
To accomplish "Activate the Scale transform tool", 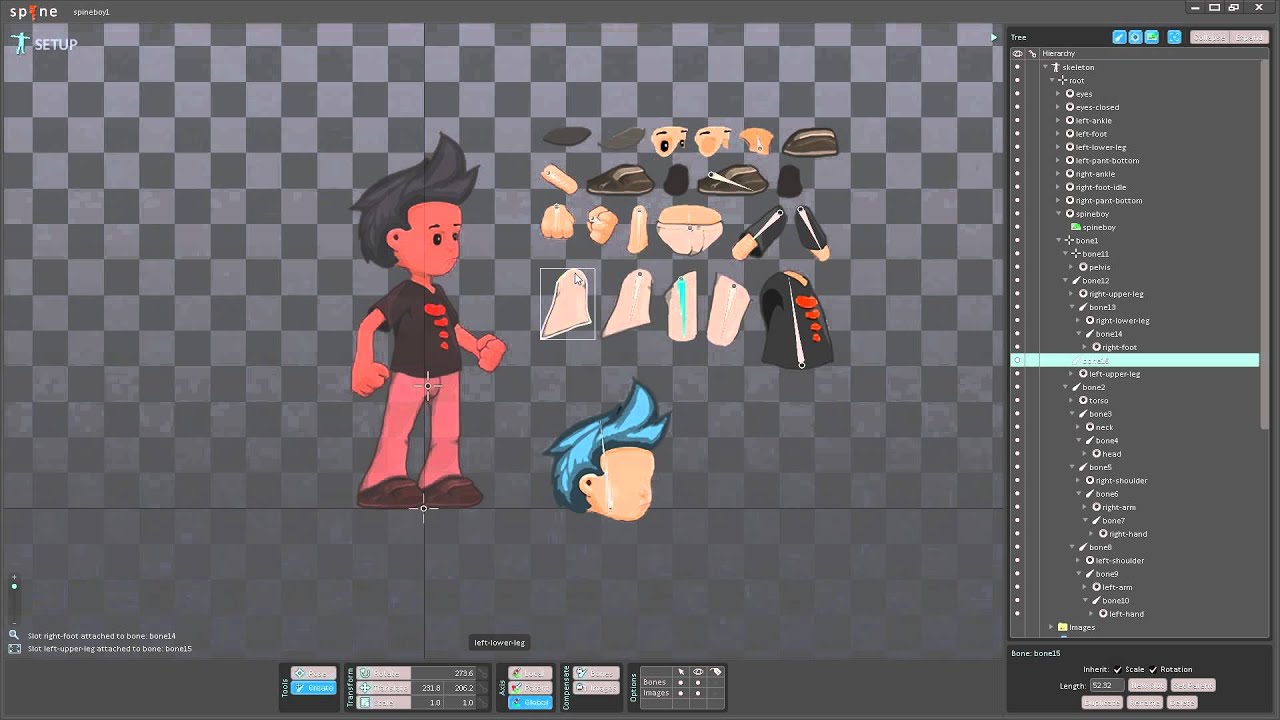I will pyautogui.click(x=383, y=702).
